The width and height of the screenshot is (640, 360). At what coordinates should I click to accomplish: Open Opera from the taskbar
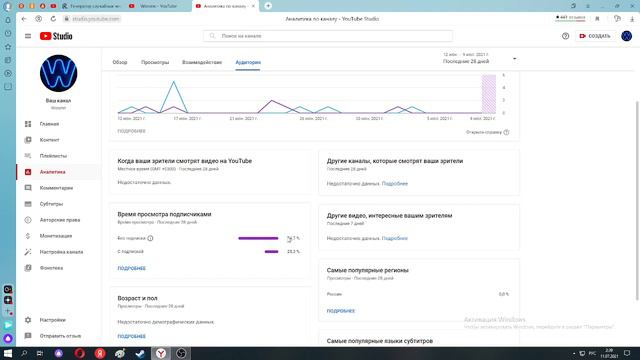point(80,353)
